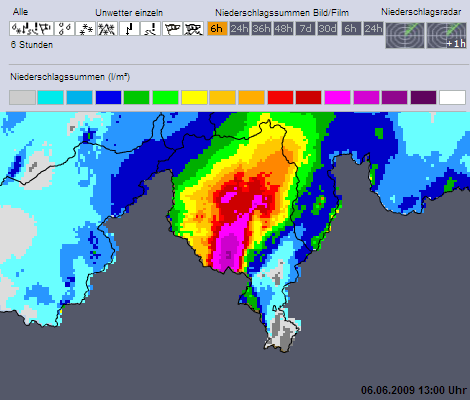The height and width of the screenshot is (400, 470).
Task: Show the 30d precipitation sum
Action: pyautogui.click(x=327, y=29)
